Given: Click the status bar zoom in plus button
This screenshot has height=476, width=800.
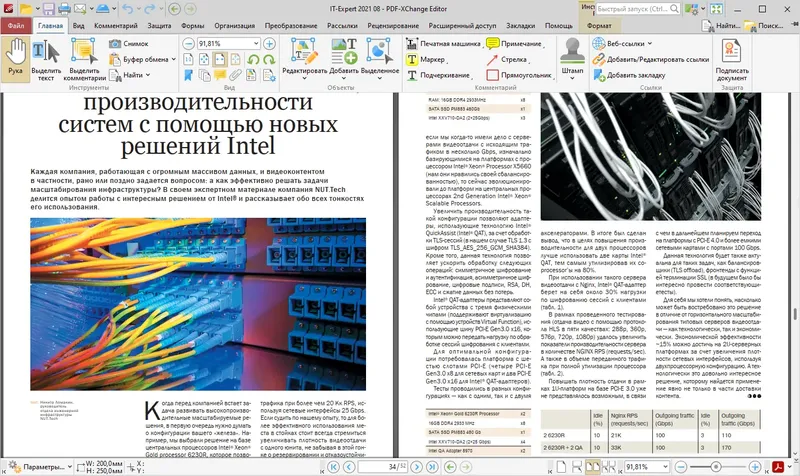Looking at the screenshot, I should (755, 467).
